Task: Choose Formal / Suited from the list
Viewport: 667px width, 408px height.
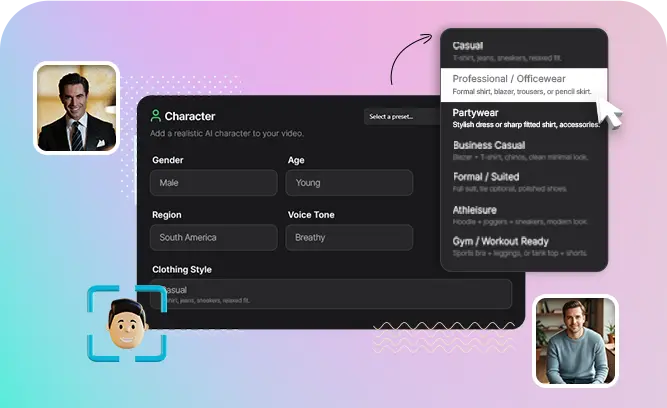Action: [x=524, y=182]
